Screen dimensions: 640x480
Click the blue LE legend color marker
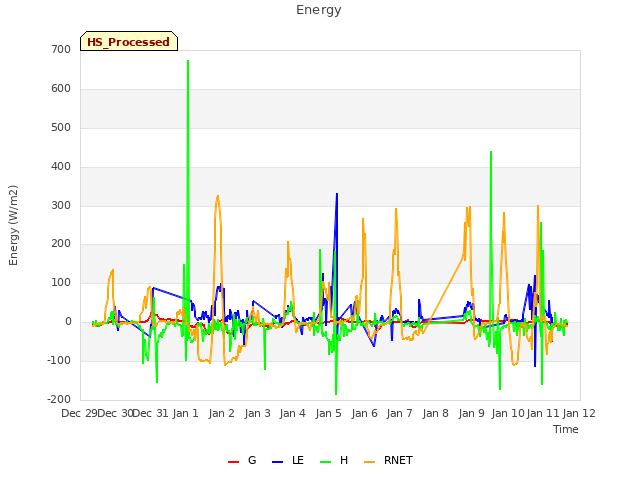[x=277, y=462]
